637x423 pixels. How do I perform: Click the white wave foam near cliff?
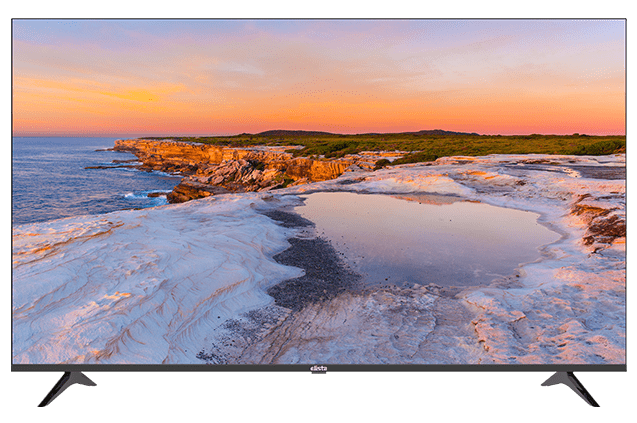click(x=140, y=195)
